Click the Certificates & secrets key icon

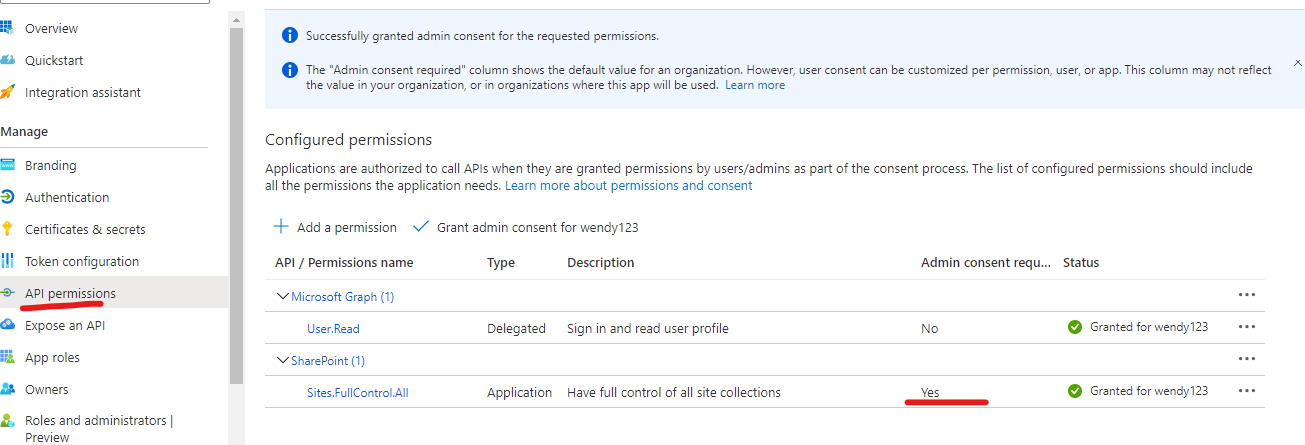pos(7,229)
